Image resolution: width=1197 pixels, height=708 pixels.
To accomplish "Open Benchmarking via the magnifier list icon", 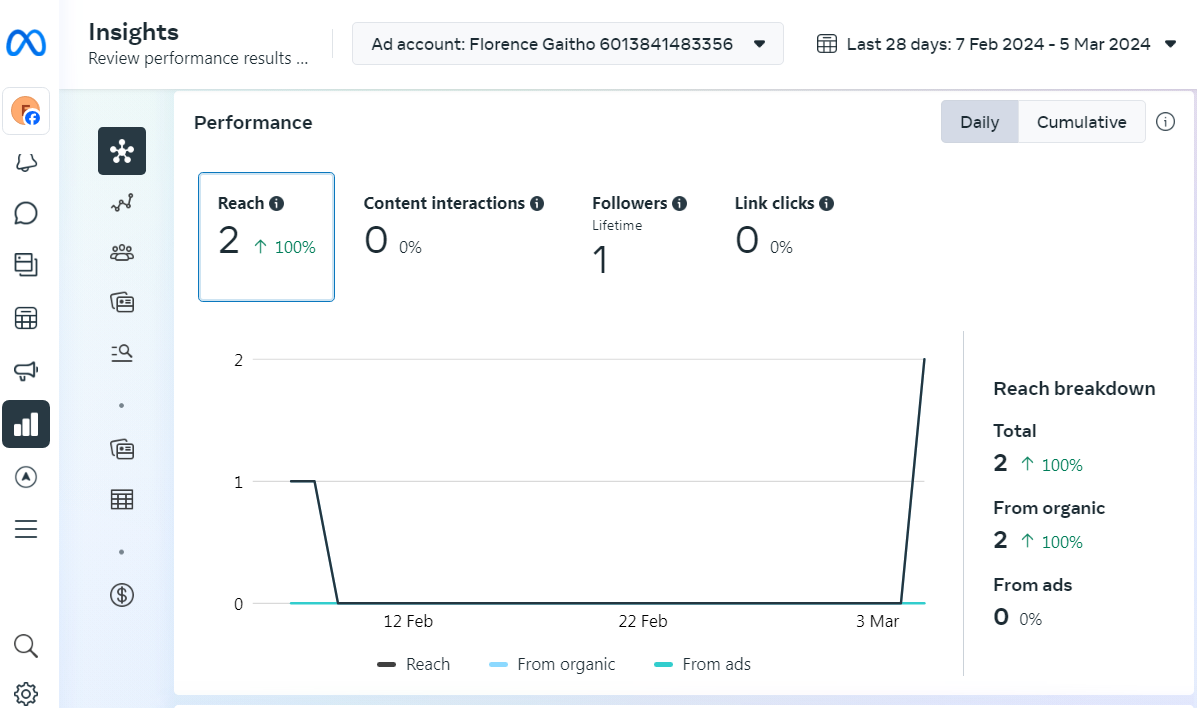I will coord(121,352).
